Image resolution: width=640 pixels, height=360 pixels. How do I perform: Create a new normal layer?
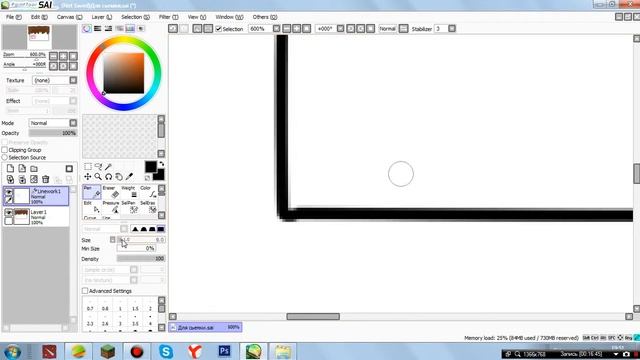10,169
